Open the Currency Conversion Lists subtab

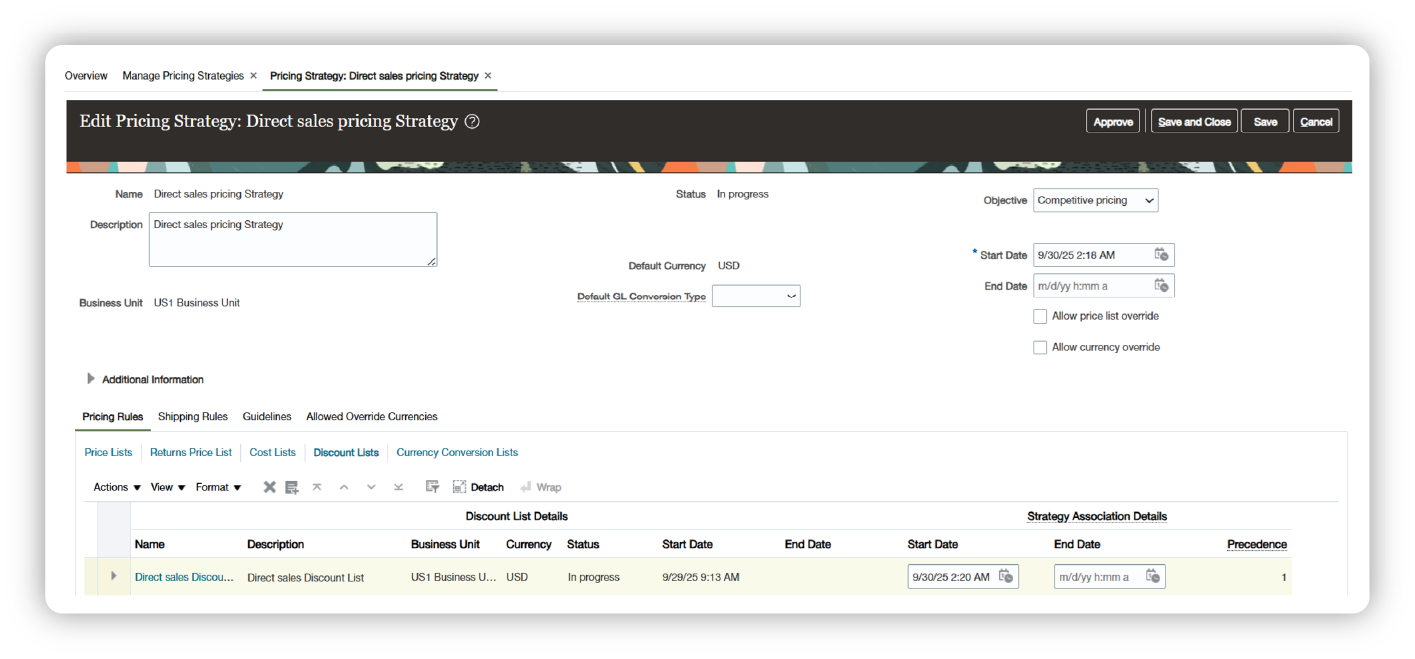[x=457, y=452]
